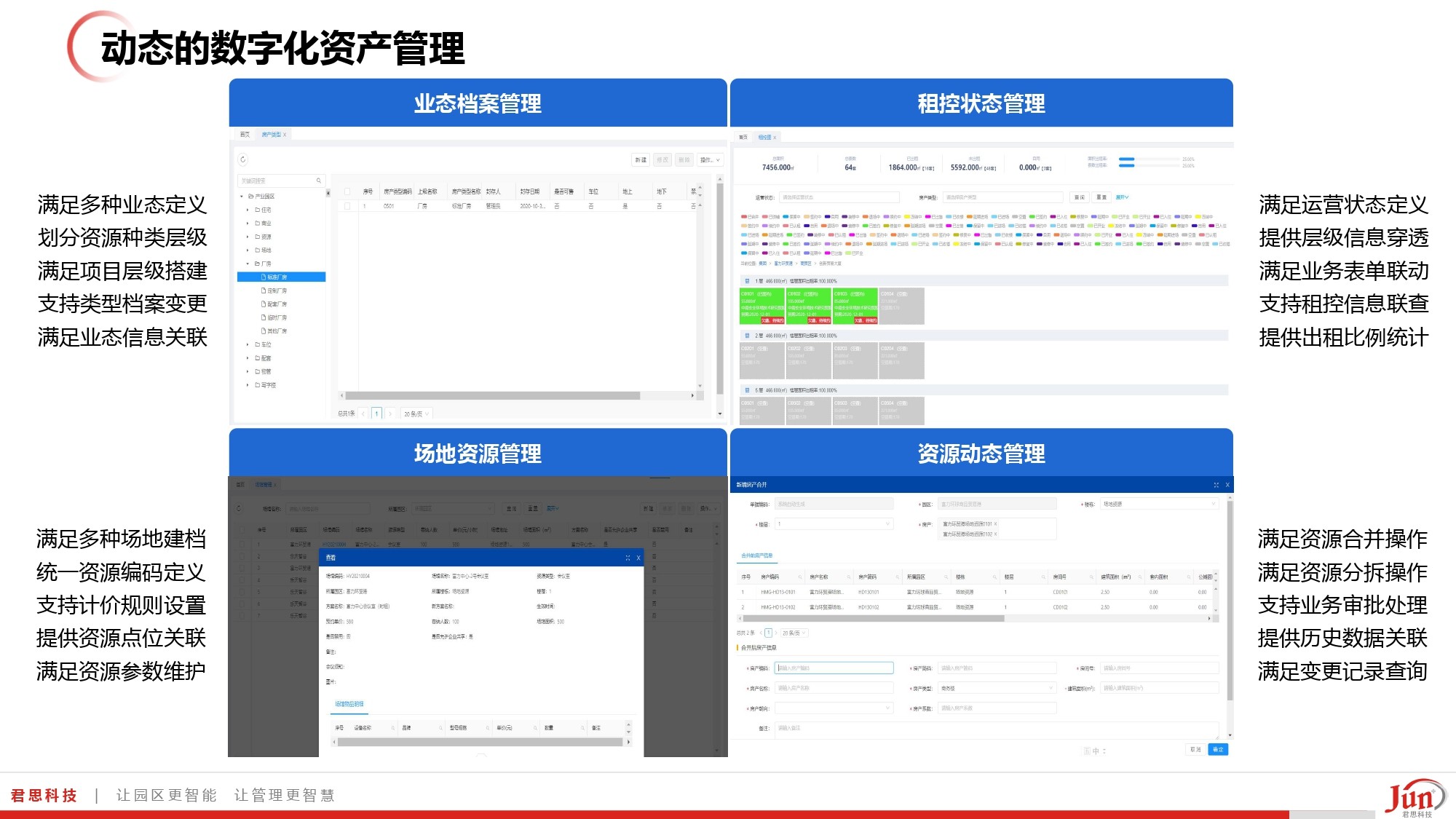Remove tag 富力环贸港场地资源0101
The height and width of the screenshot is (819, 1456).
point(995,524)
